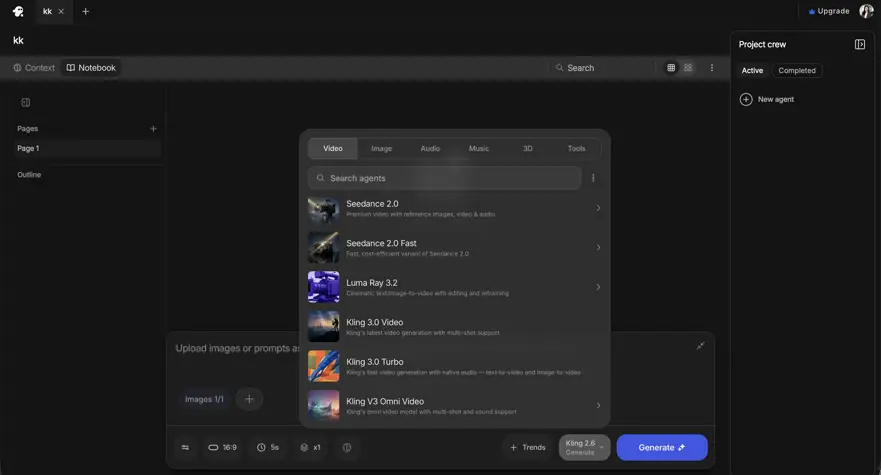This screenshot has height=475, width=881.
Task: Click the Seedance 2.0 Fast thumbnail
Action: 324,247
